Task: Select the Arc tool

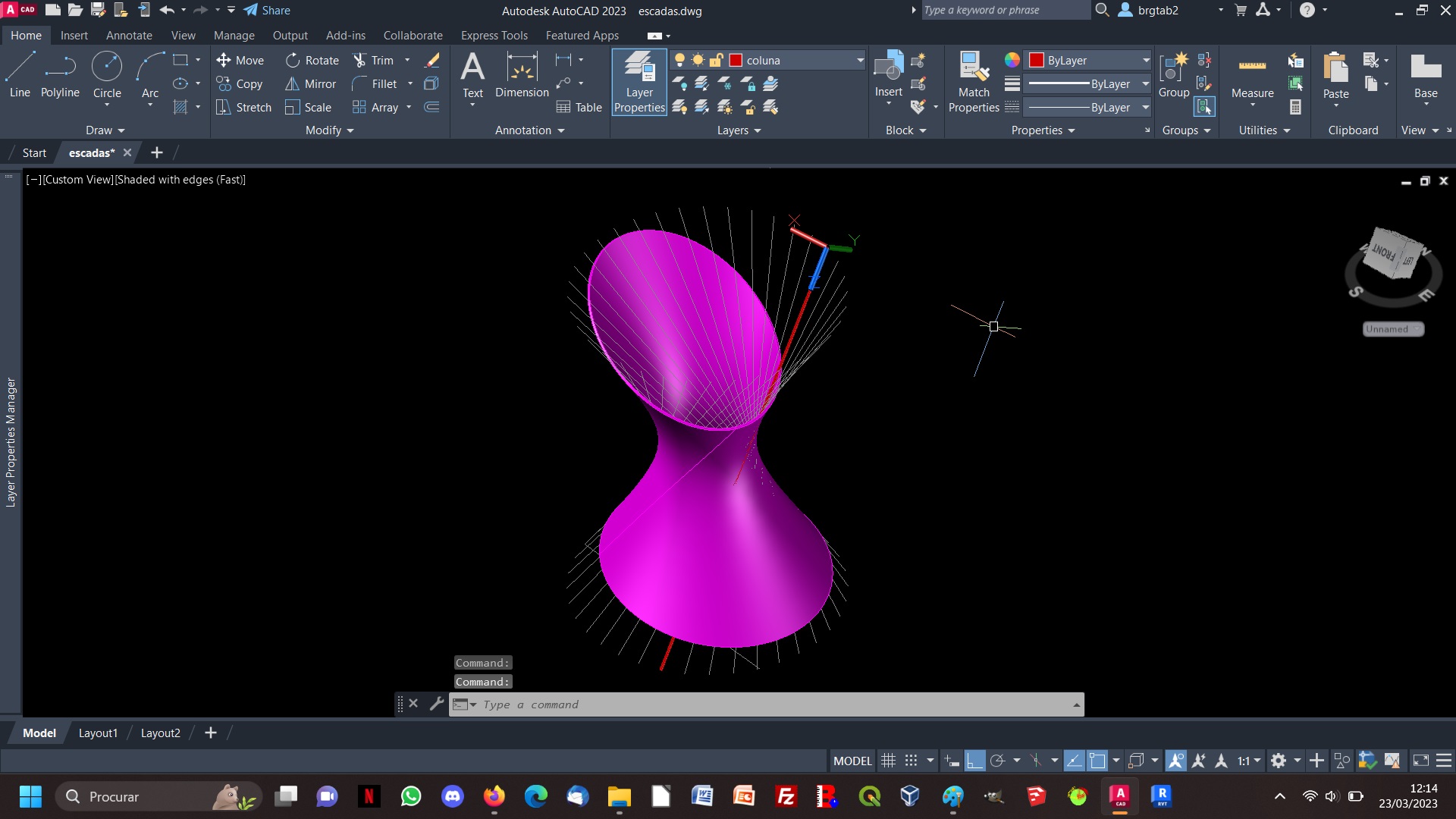Action: click(150, 75)
